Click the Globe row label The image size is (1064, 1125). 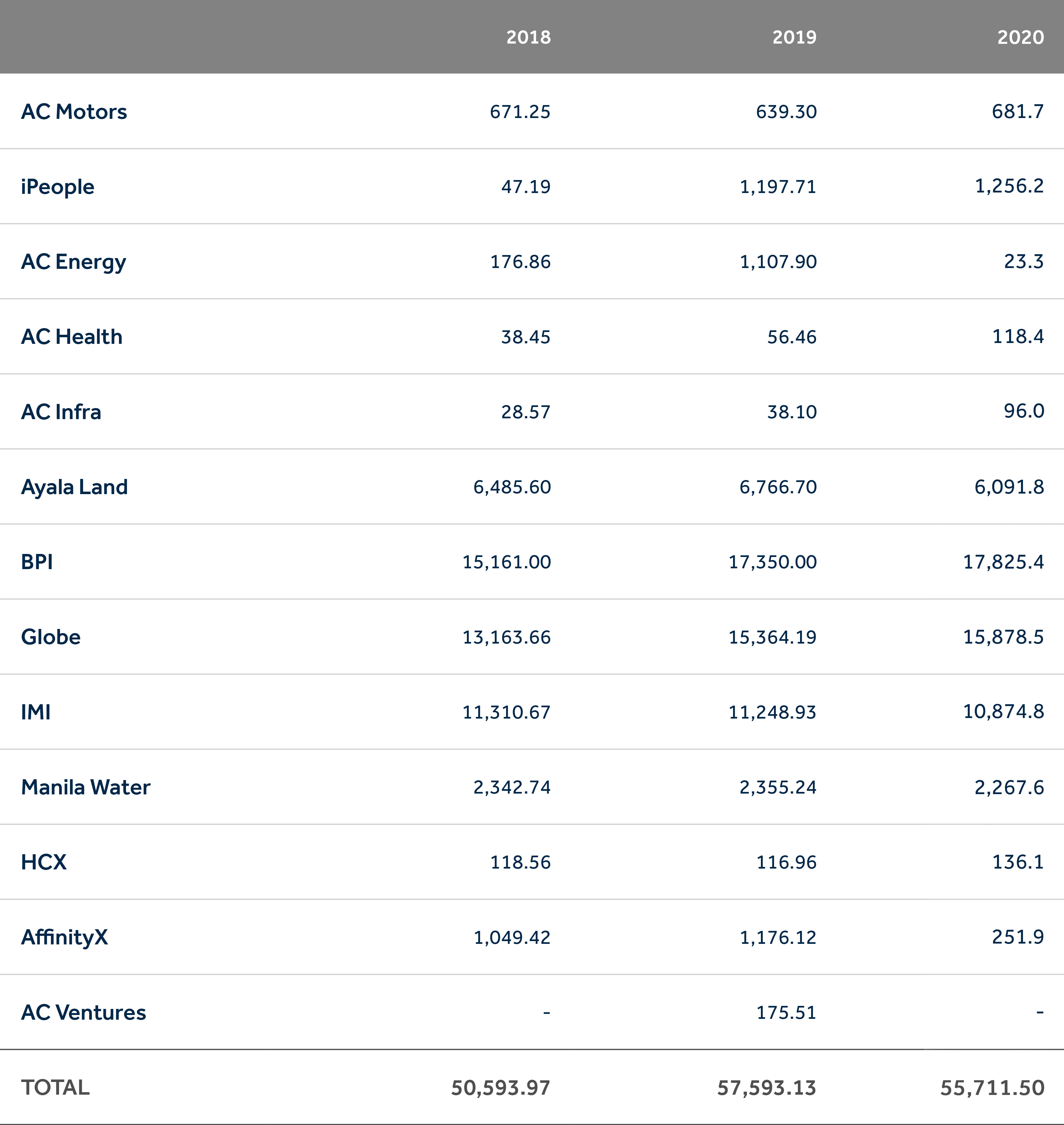[x=50, y=637]
